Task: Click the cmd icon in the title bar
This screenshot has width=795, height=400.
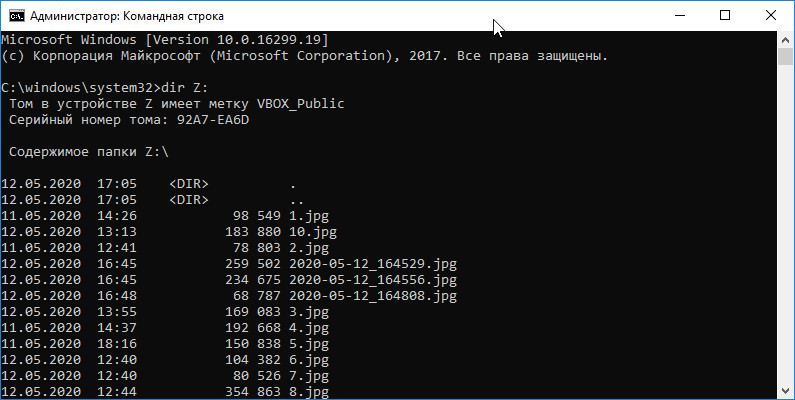Action: 16,16
